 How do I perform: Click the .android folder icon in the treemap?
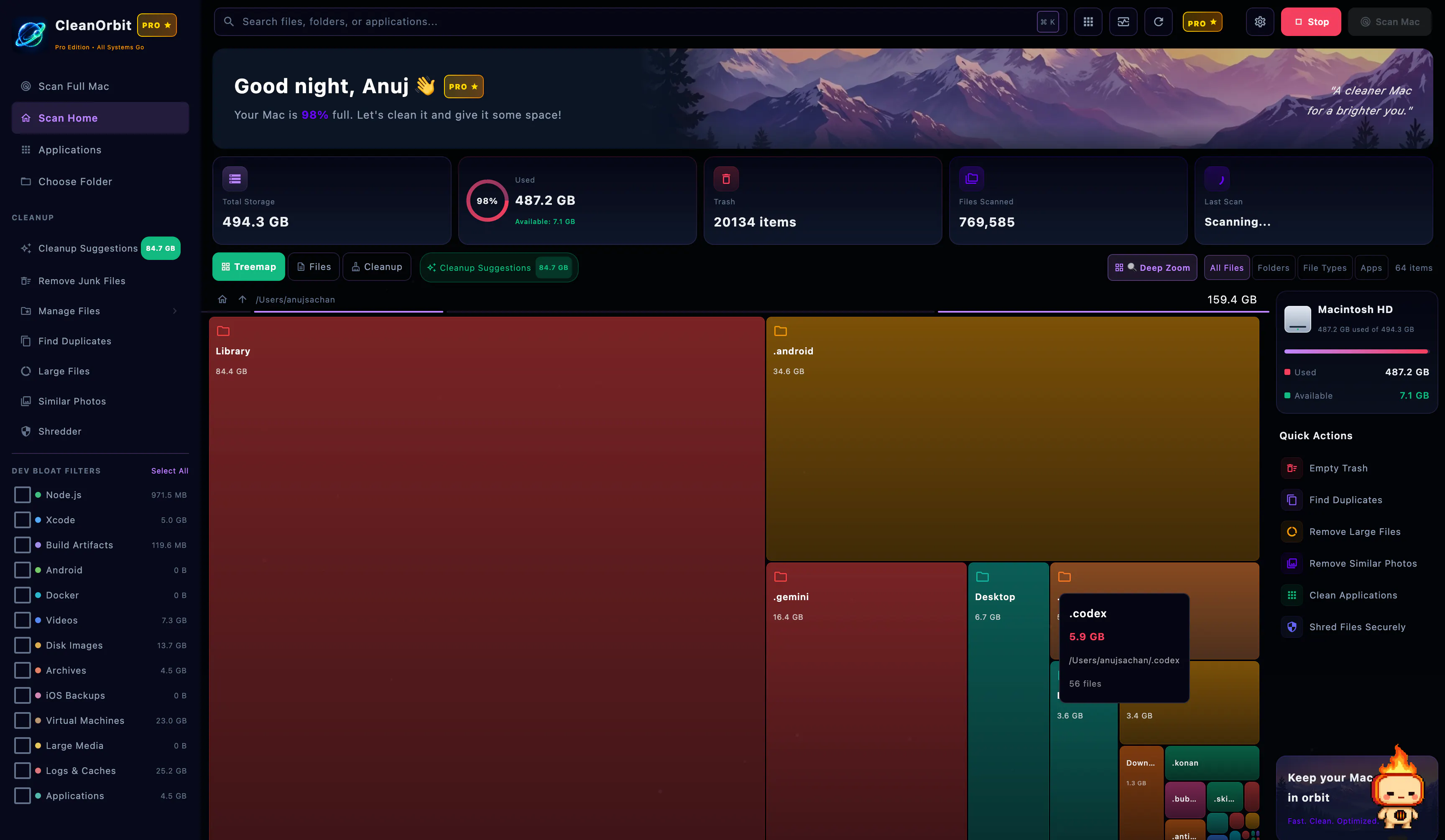pos(781,331)
